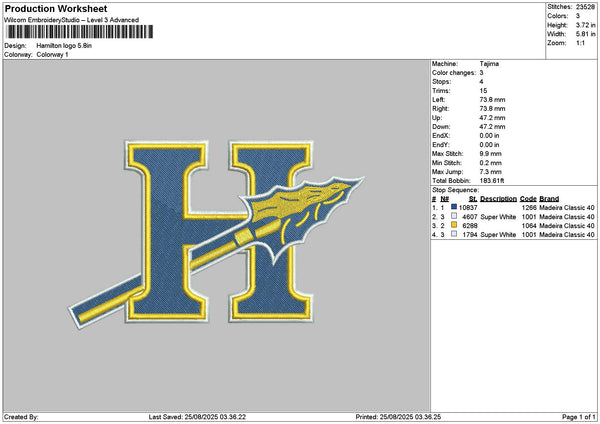Click the 'Design:' field label
The image size is (600, 424).
(x=15, y=46)
